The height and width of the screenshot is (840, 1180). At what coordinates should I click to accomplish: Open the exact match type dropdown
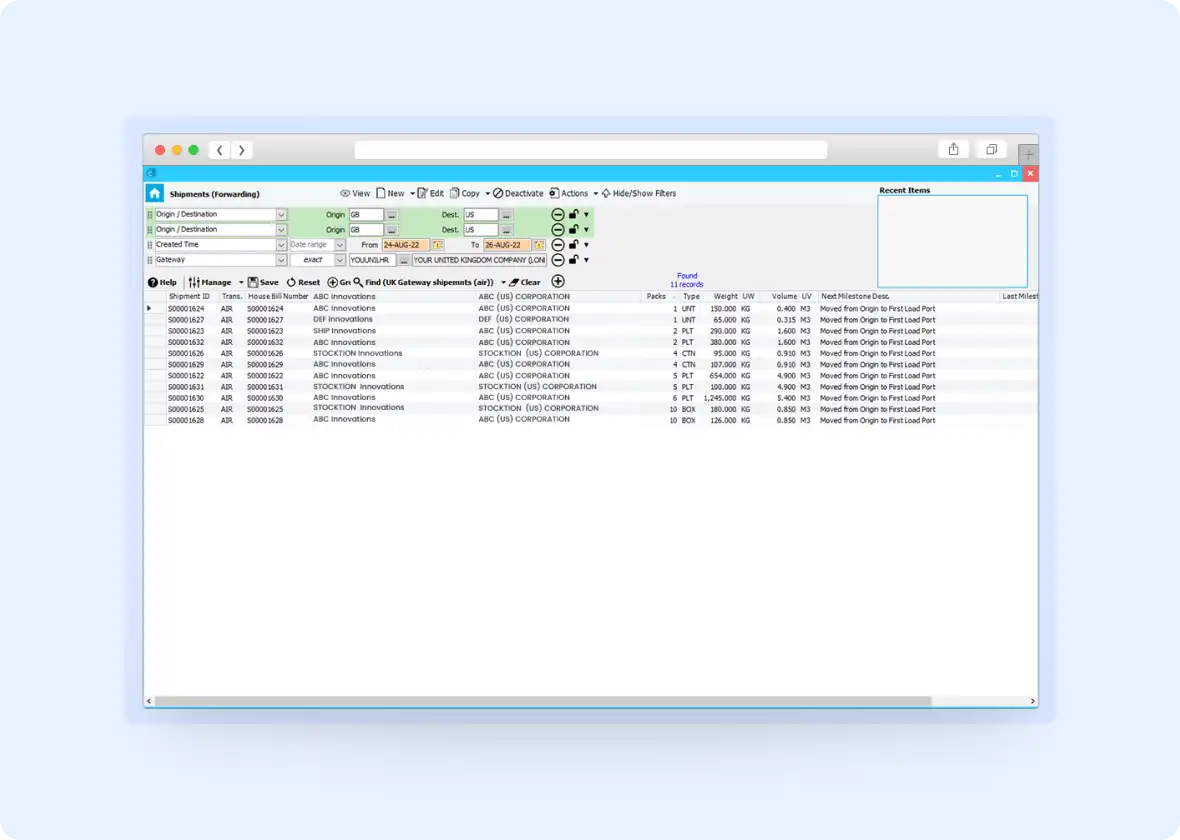[x=340, y=260]
